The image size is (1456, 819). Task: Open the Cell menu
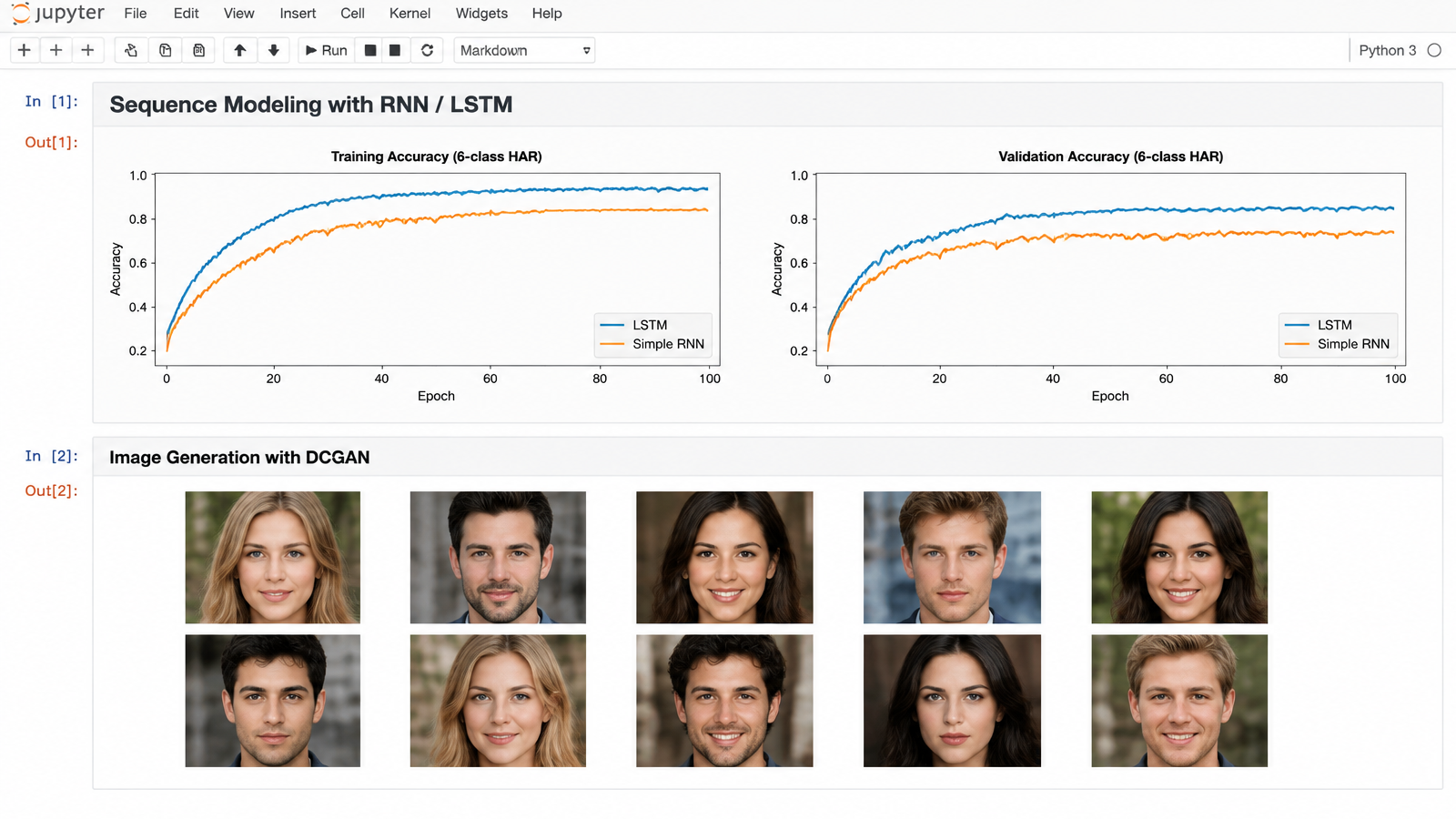click(352, 14)
